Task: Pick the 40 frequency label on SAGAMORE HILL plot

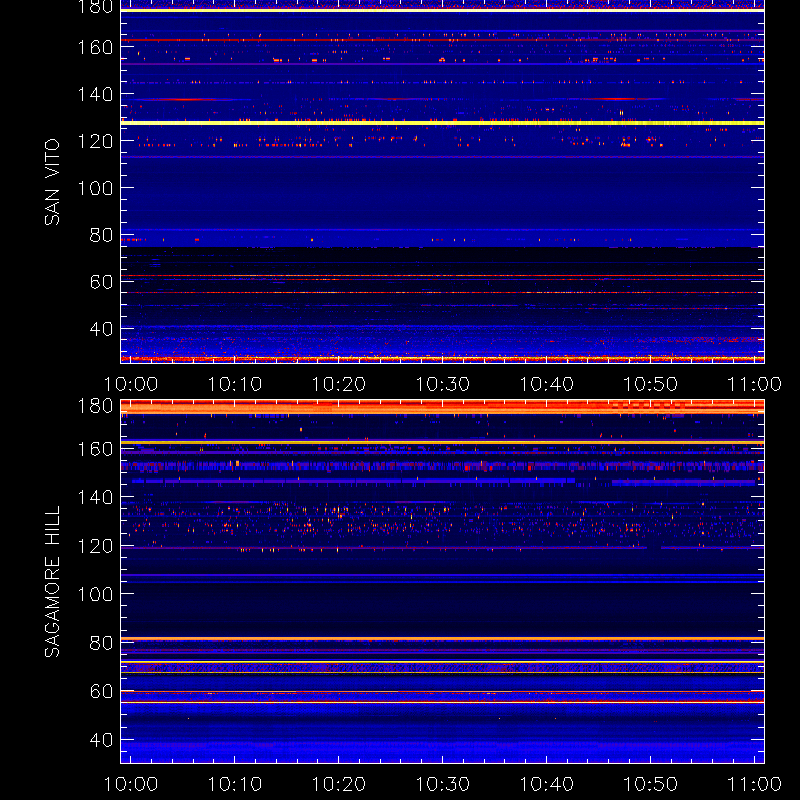Action: coord(101,740)
